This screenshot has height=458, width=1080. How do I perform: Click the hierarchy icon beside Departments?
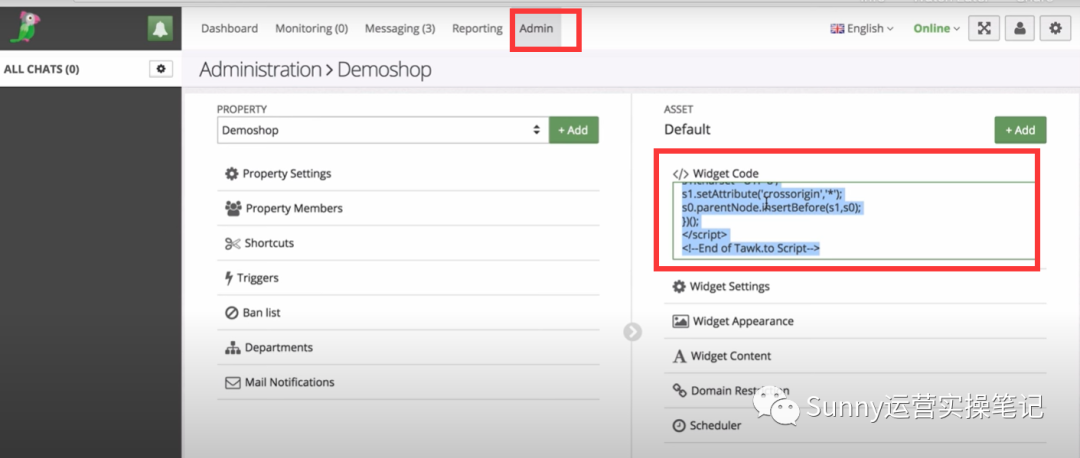[232, 348]
